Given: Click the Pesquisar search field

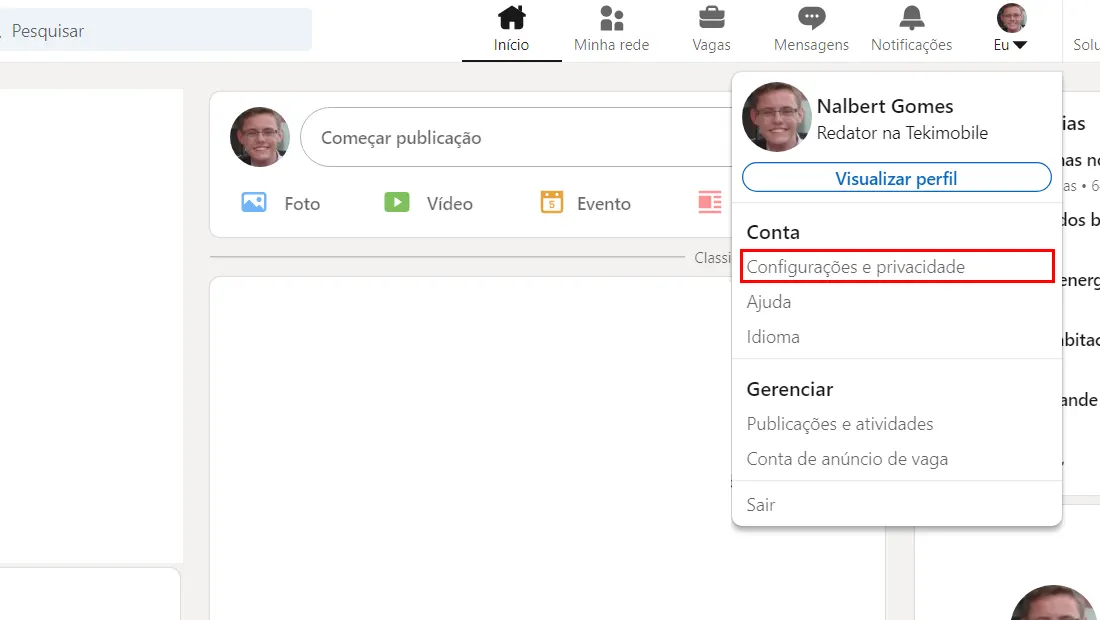Looking at the screenshot, I should [156, 30].
